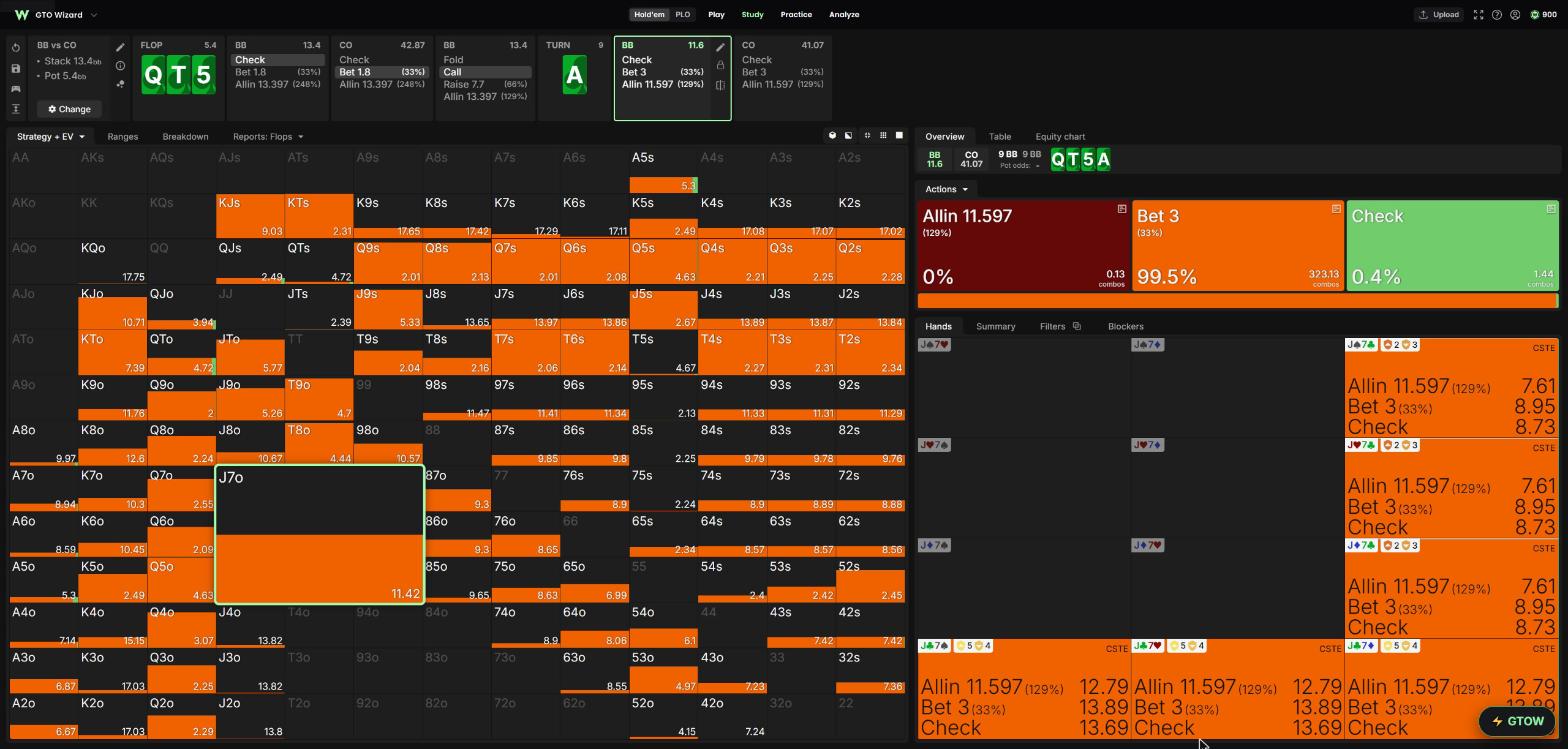
Task: Open the GTO Wizard title dropdown chevron
Action: 94,15
